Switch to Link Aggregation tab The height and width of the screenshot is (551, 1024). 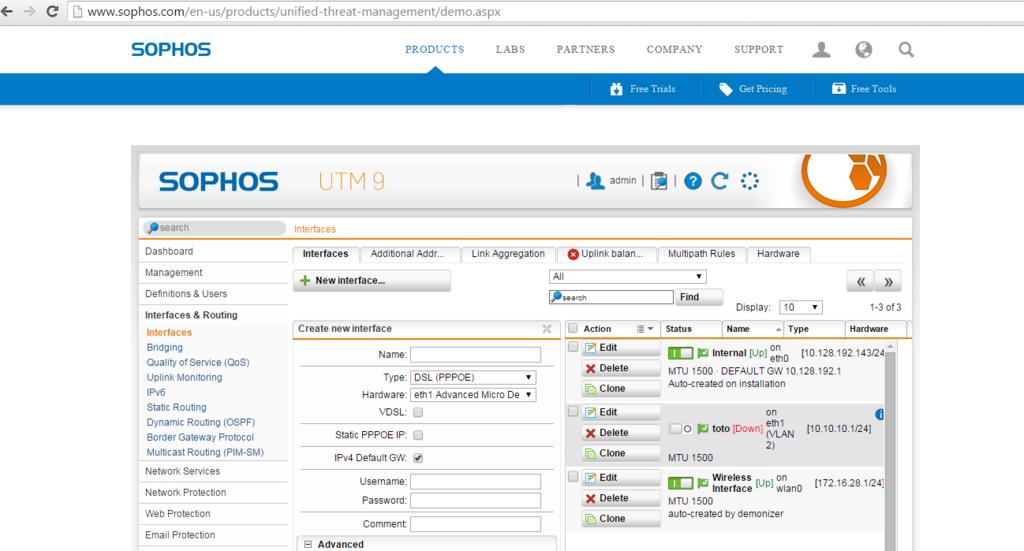[x=508, y=254]
